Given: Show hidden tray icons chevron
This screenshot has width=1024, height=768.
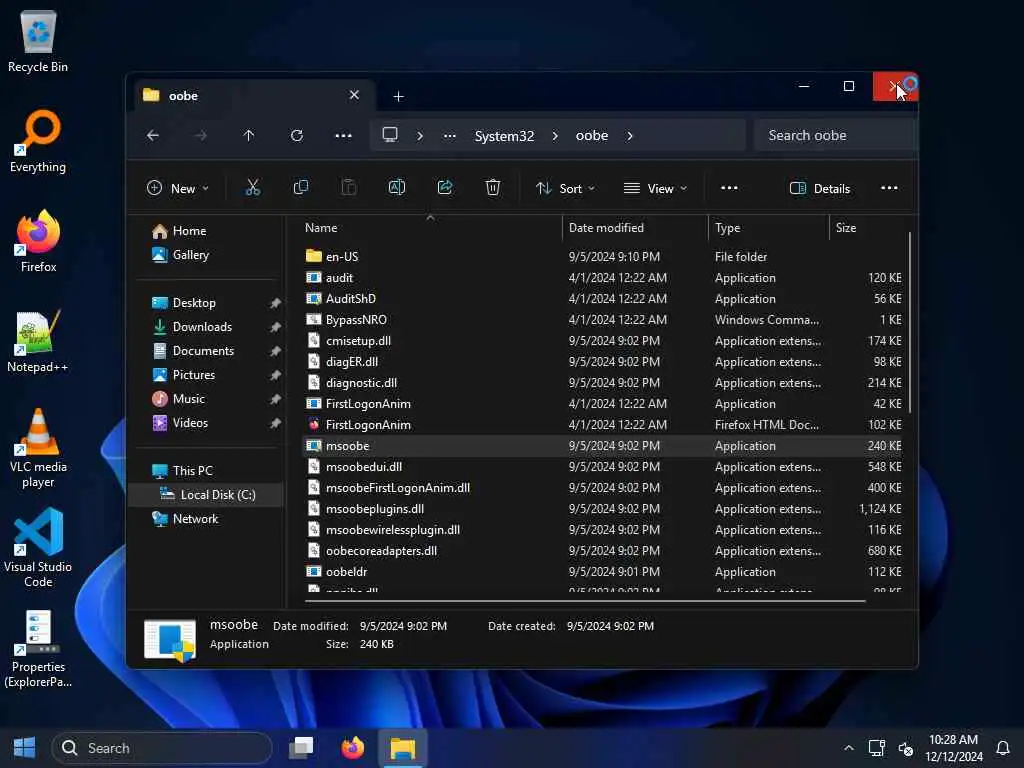Looking at the screenshot, I should tap(848, 748).
